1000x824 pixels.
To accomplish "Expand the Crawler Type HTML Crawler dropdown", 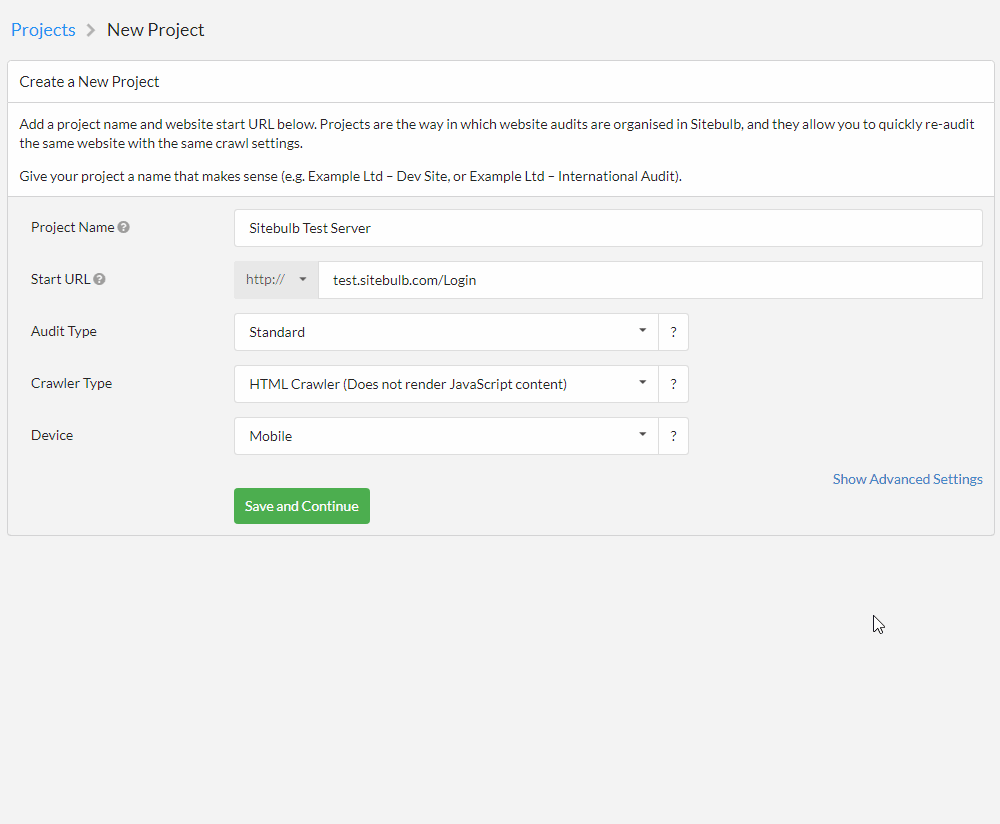I will (x=446, y=384).
